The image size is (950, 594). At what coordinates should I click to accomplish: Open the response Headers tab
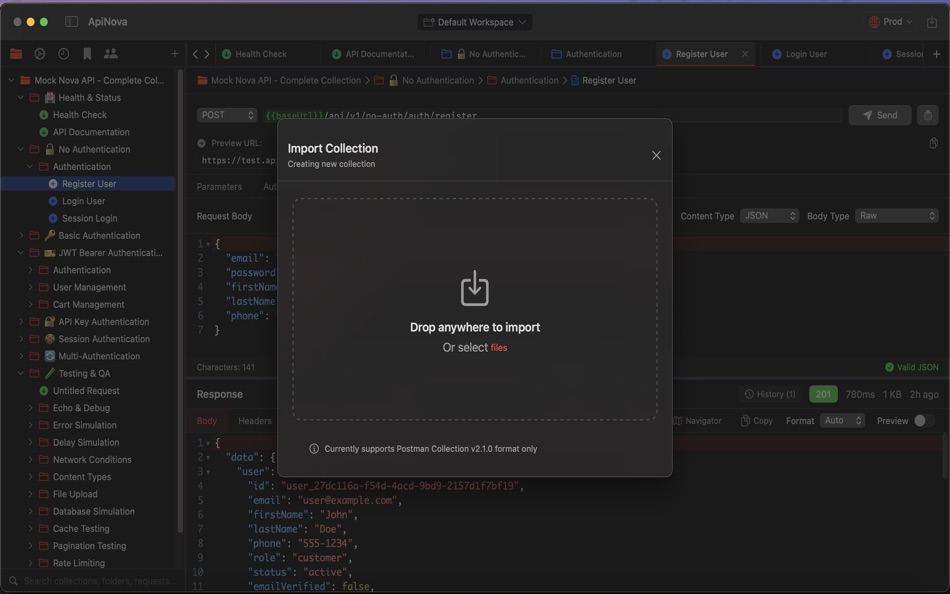pos(254,421)
